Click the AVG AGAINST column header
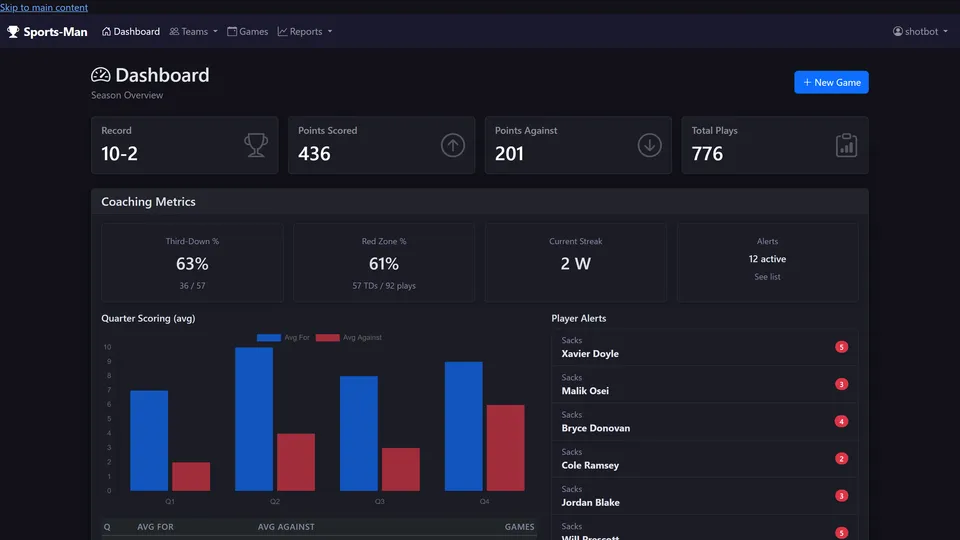This screenshot has height=540, width=960. click(286, 527)
